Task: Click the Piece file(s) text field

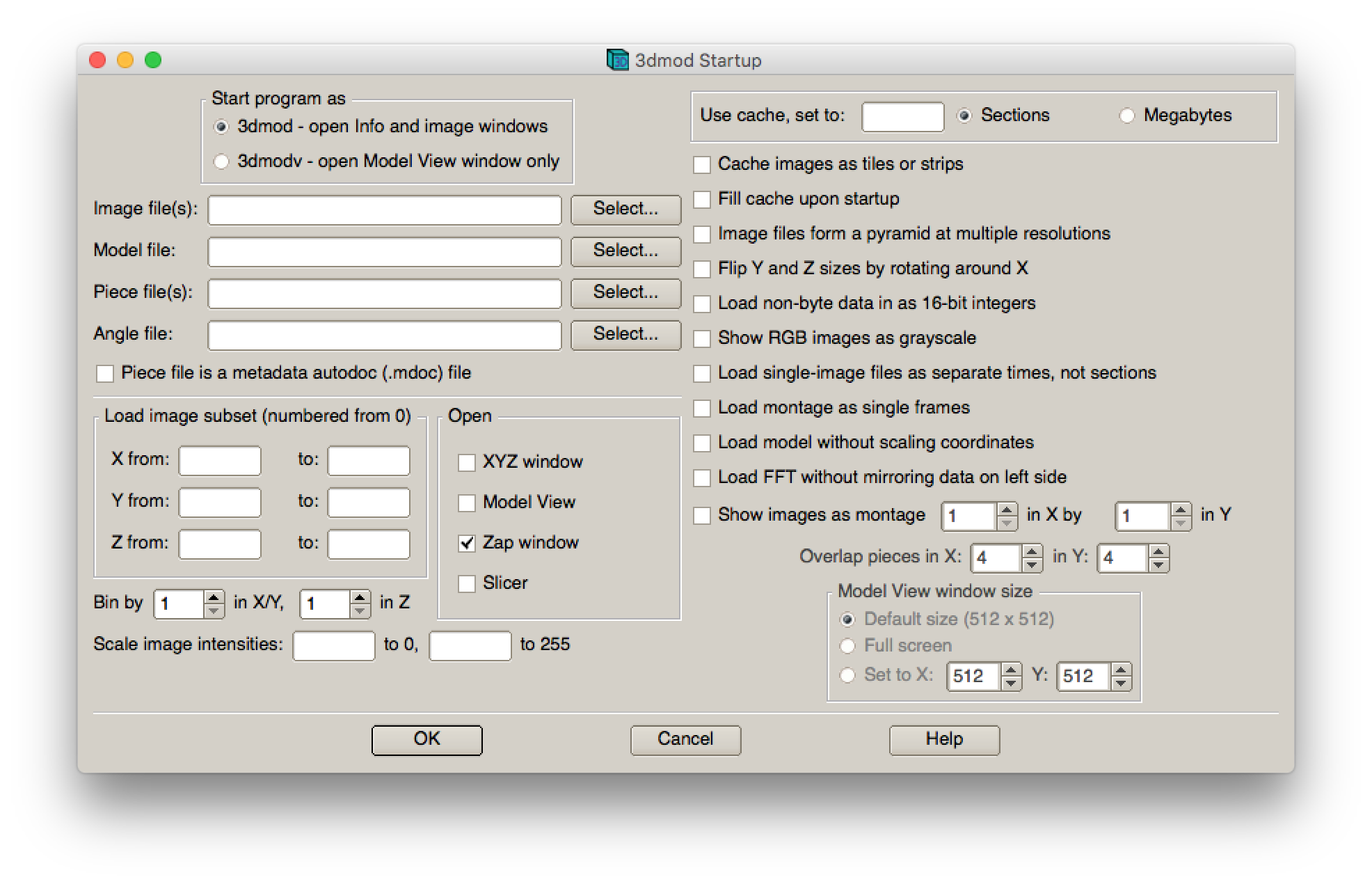Action: (385, 293)
